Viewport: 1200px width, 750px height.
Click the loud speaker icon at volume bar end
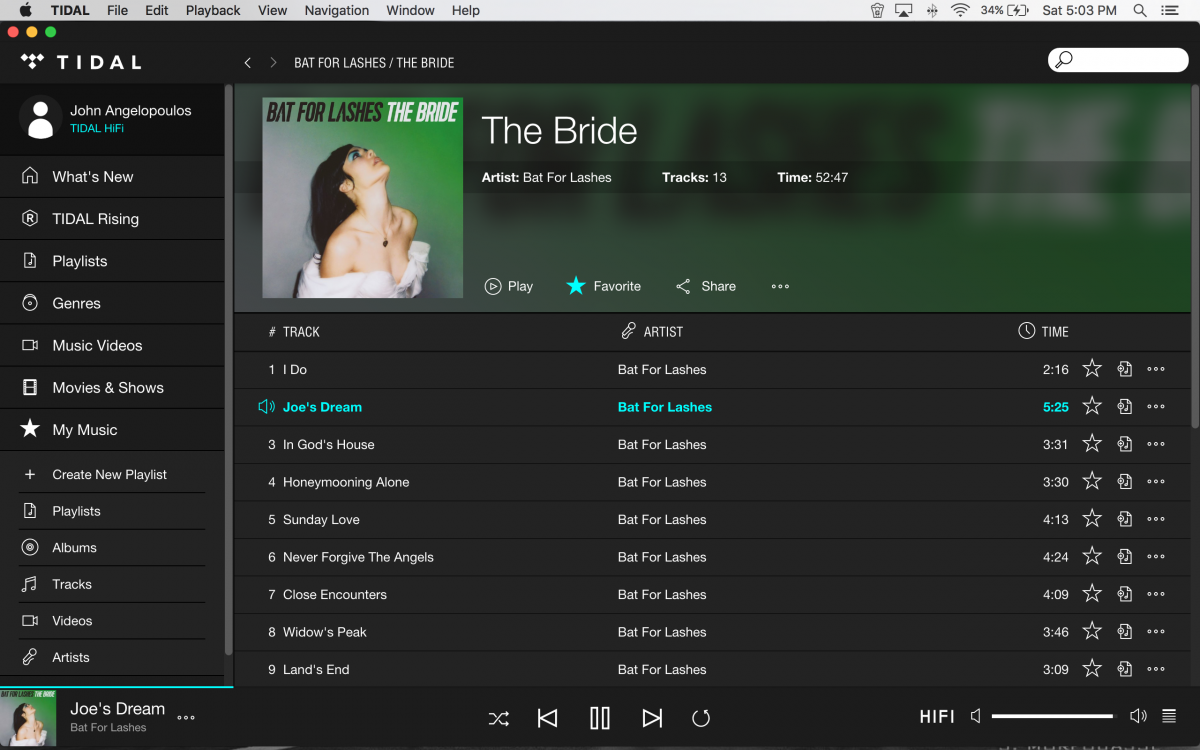click(1138, 716)
